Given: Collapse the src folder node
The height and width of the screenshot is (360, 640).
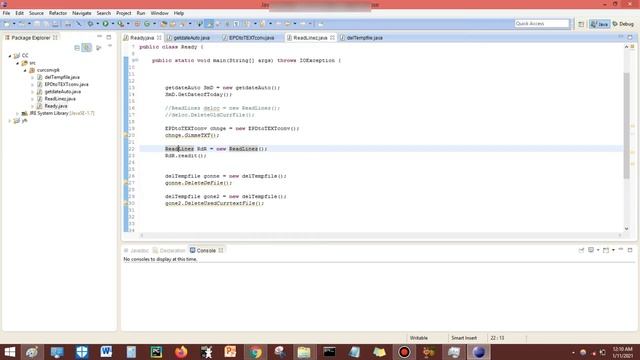Looking at the screenshot, I should pyautogui.click(x=18, y=63).
